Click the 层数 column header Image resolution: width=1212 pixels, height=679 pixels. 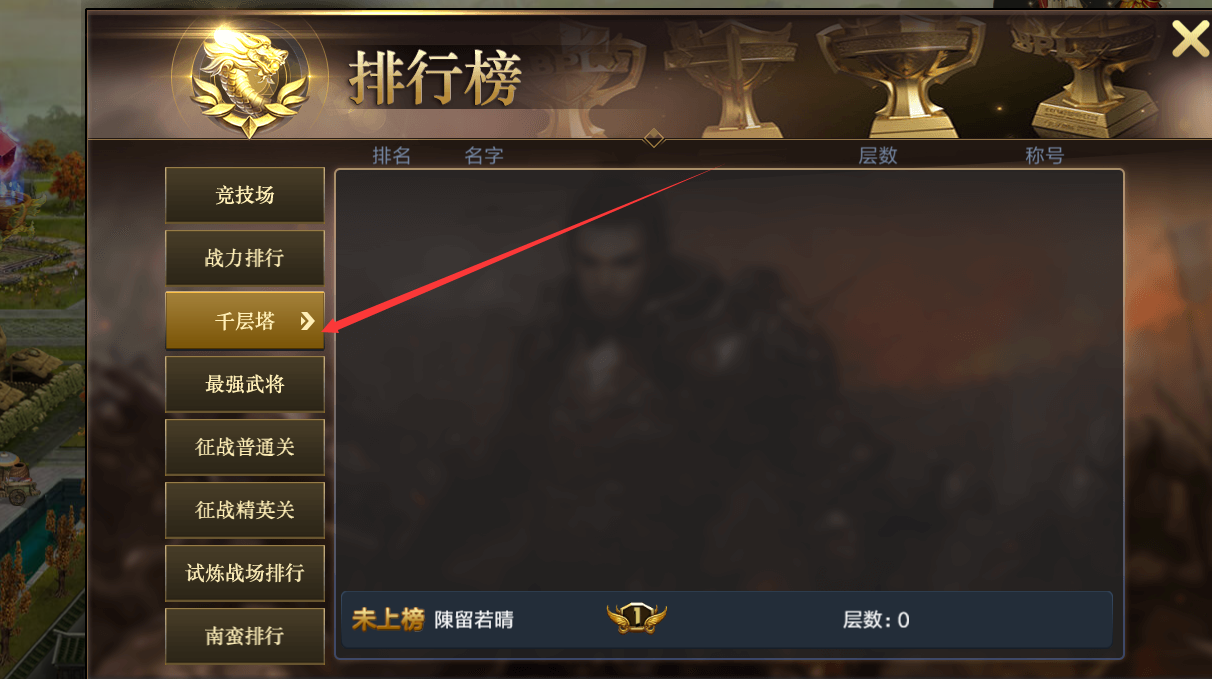[878, 156]
